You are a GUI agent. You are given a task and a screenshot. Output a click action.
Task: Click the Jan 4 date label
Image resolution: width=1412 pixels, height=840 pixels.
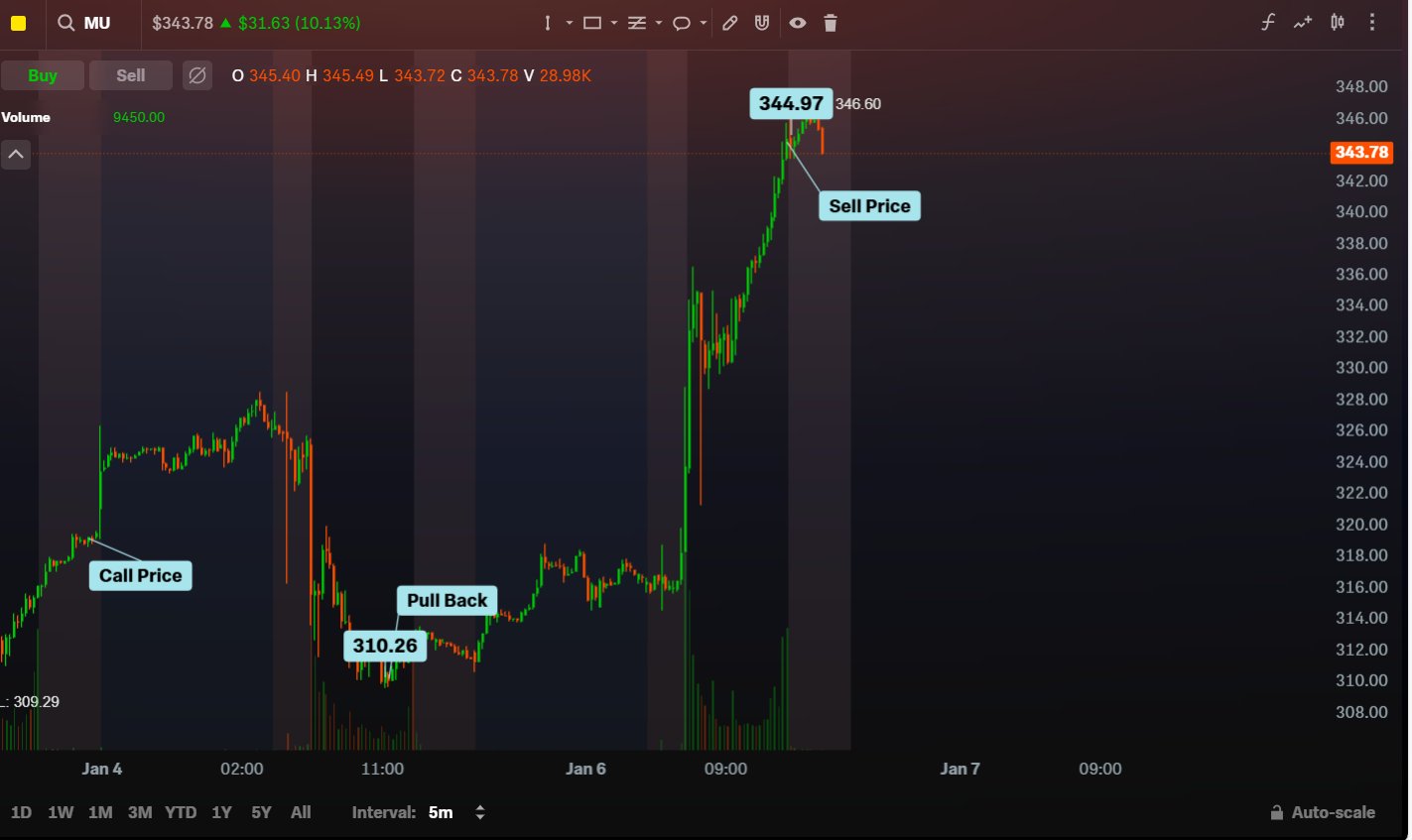[102, 769]
